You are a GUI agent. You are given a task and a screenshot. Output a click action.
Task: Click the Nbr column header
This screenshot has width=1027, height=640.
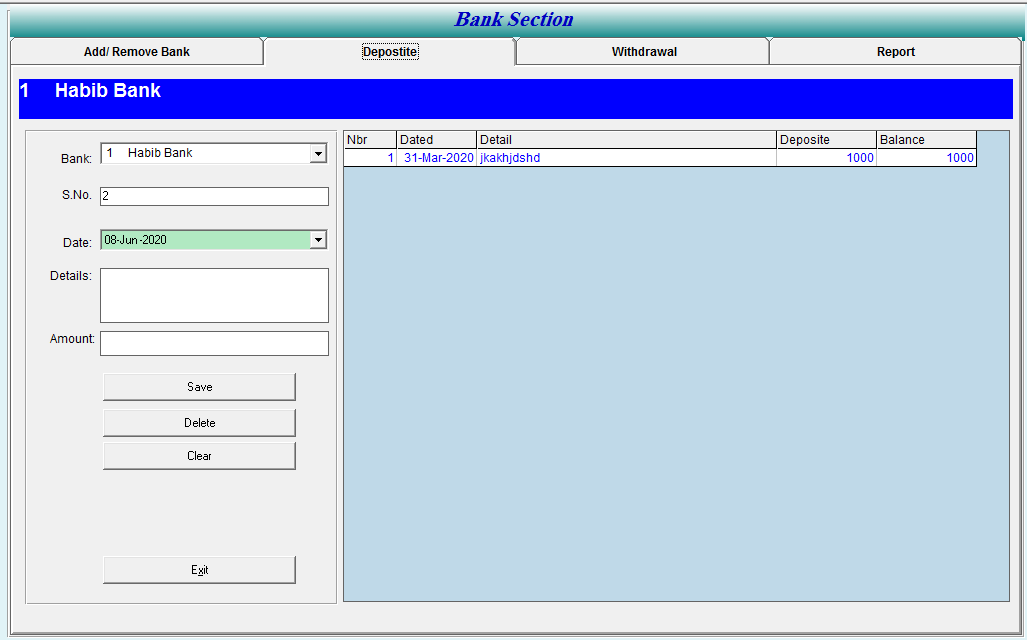click(x=370, y=140)
